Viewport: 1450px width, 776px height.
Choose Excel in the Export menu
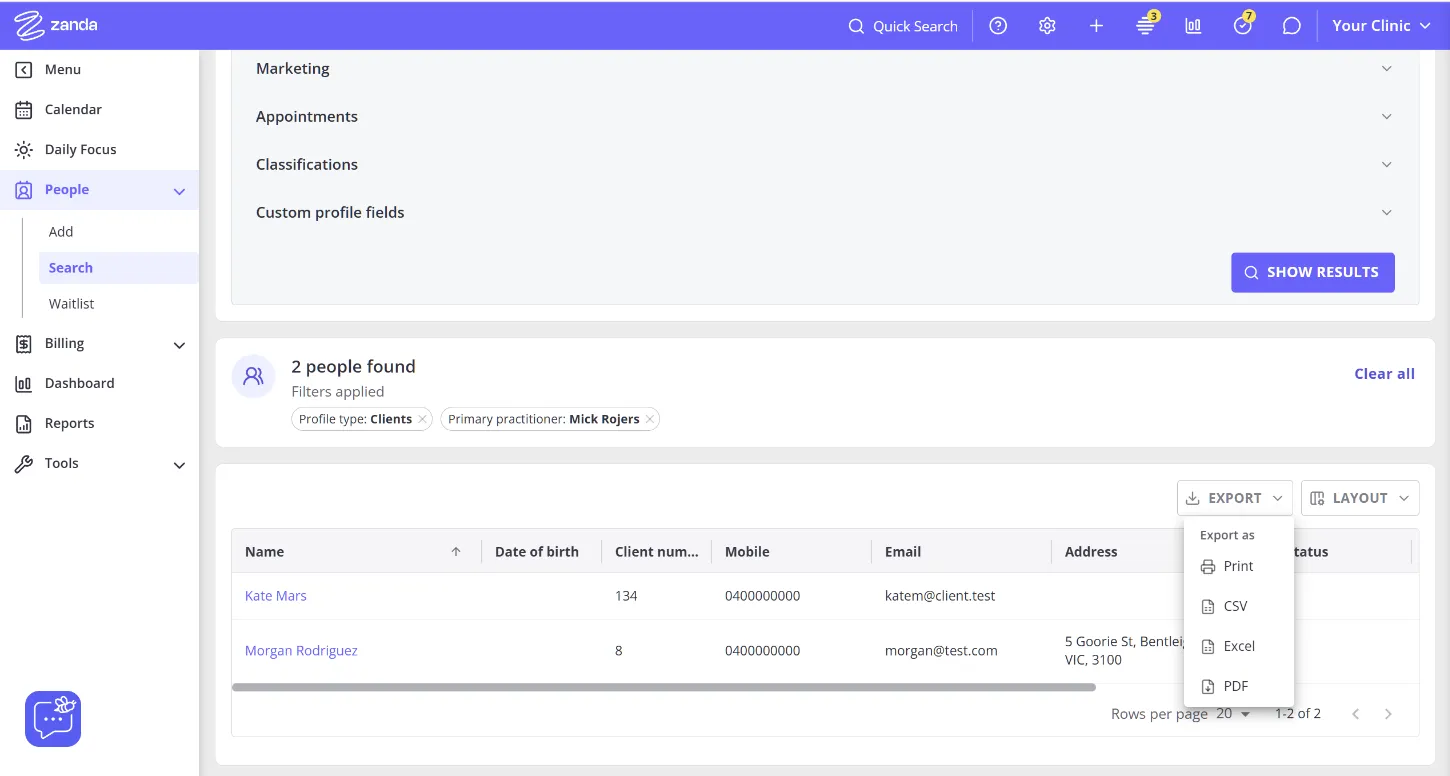click(x=1238, y=646)
